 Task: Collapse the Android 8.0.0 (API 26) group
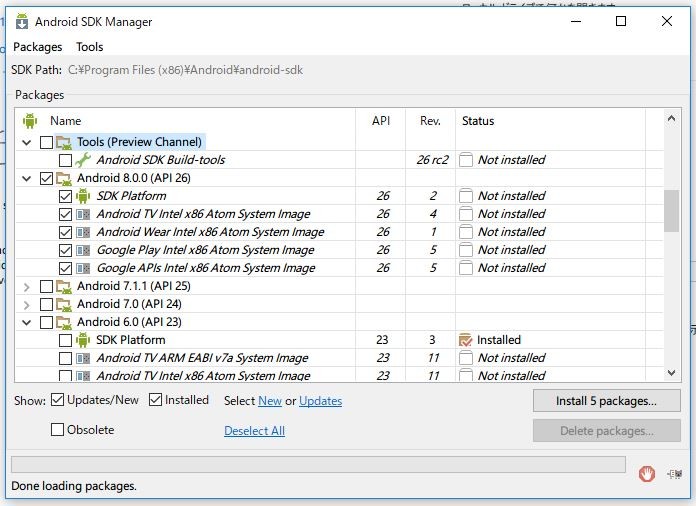pos(27,178)
